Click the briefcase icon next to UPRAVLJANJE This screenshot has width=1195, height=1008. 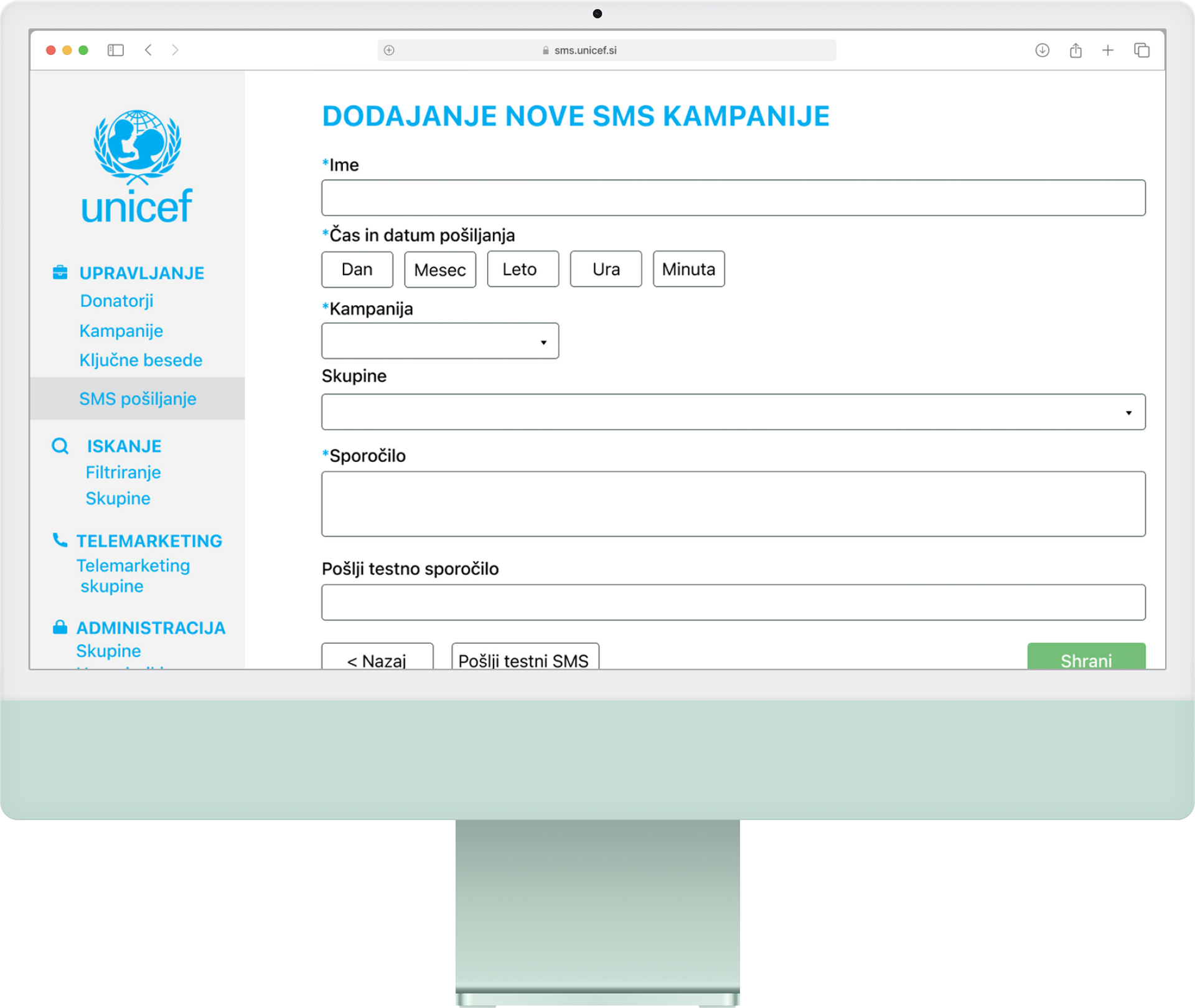pyautogui.click(x=60, y=271)
